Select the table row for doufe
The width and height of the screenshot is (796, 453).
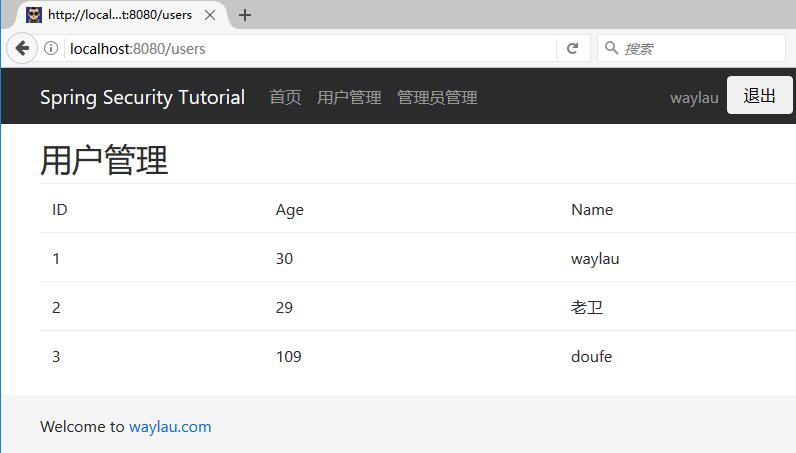400,356
